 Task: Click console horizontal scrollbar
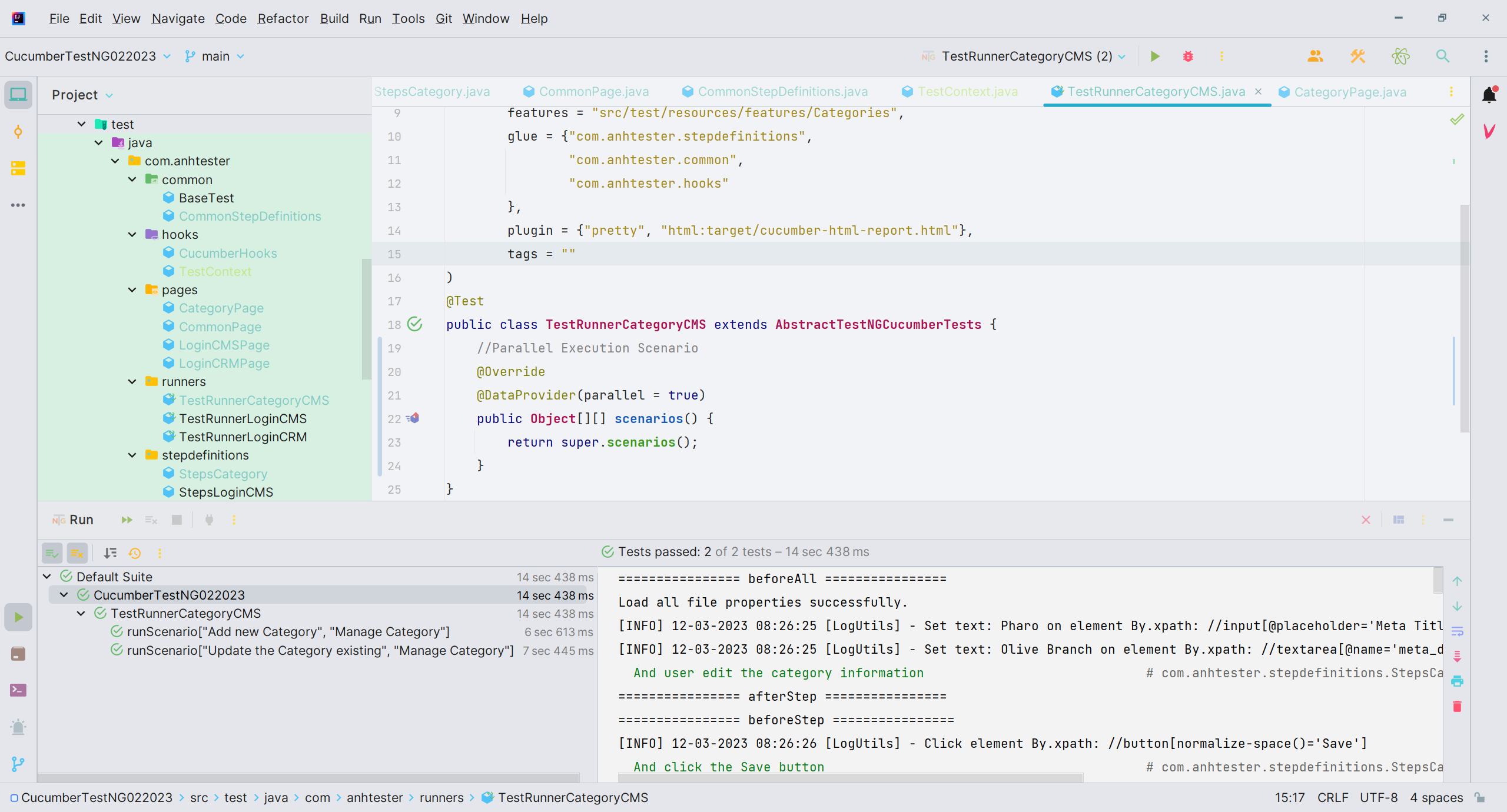click(x=850, y=777)
